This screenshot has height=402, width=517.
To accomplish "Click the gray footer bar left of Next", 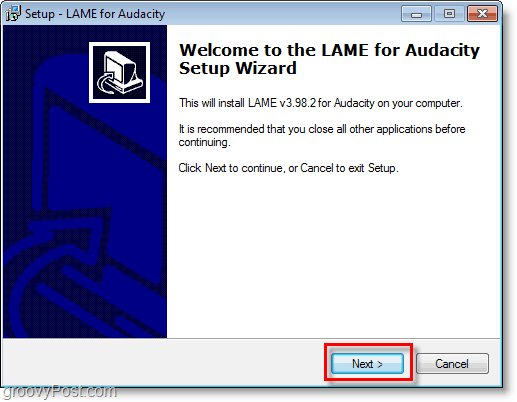I will pos(163,363).
